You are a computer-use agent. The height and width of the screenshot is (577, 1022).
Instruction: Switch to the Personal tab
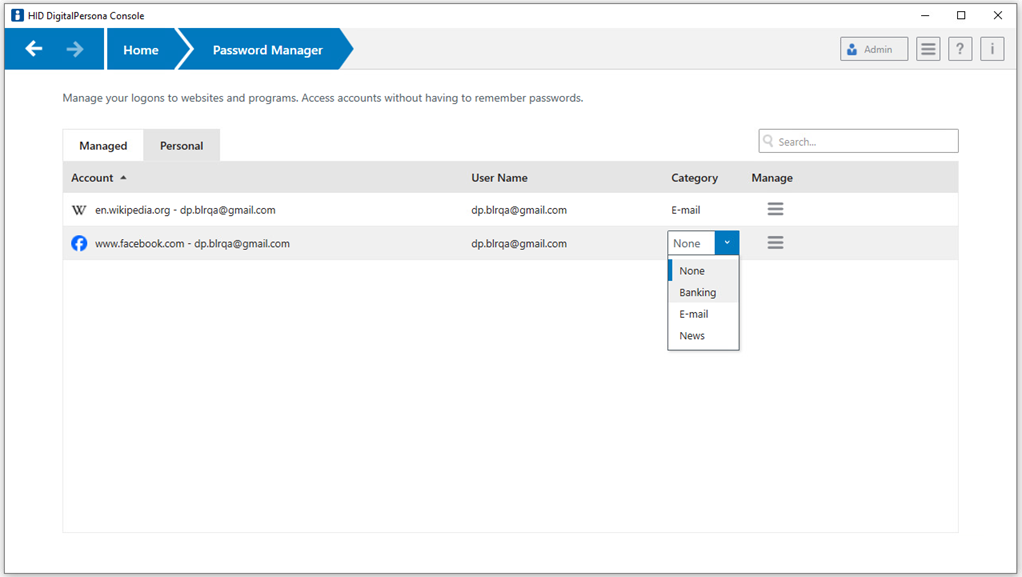[181, 144]
